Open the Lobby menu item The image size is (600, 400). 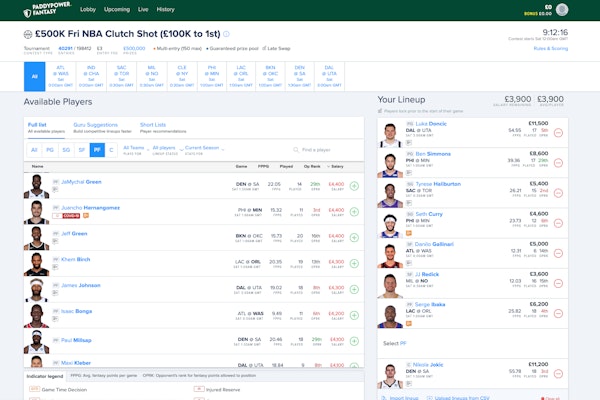[88, 10]
